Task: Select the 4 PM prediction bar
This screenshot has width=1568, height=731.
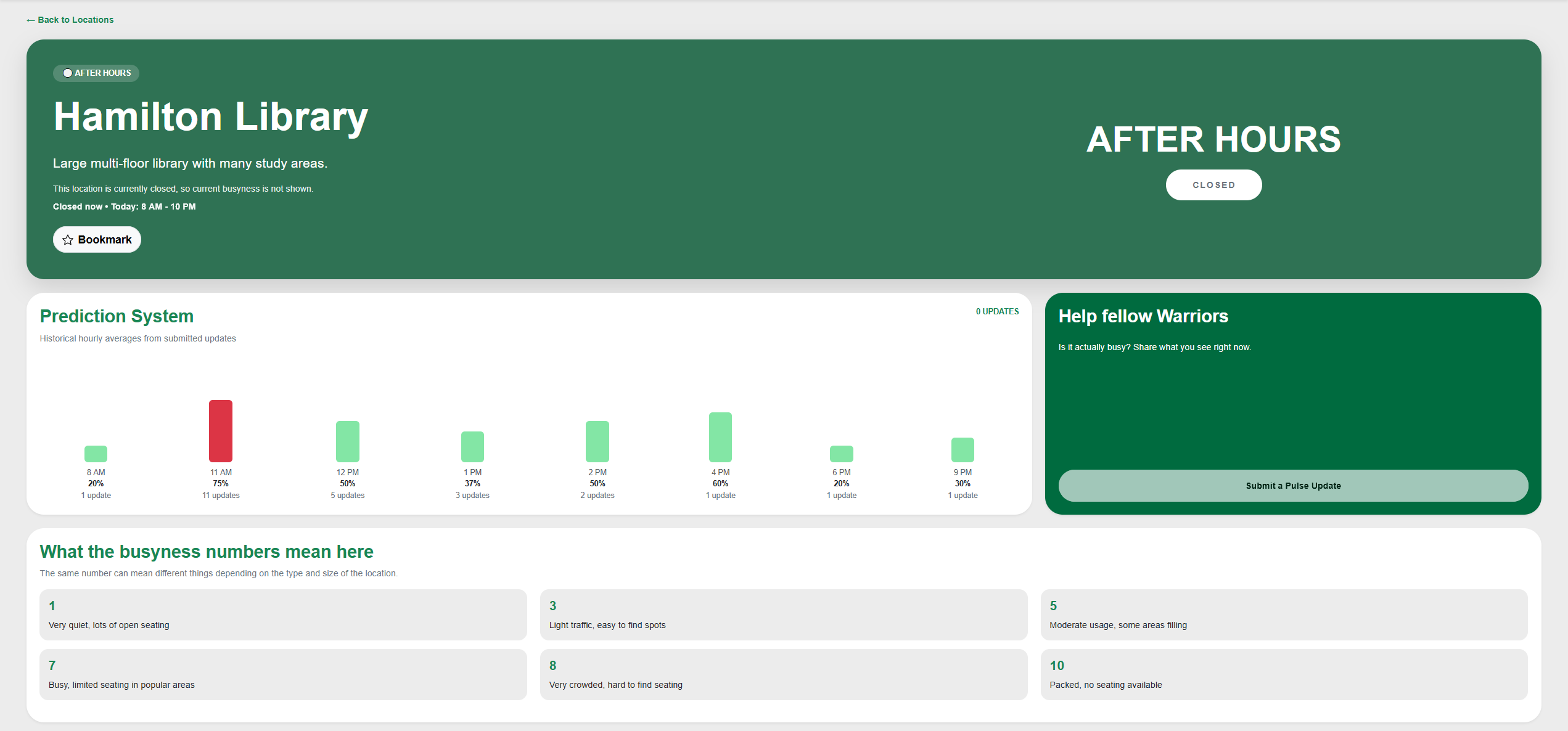Action: click(x=720, y=437)
